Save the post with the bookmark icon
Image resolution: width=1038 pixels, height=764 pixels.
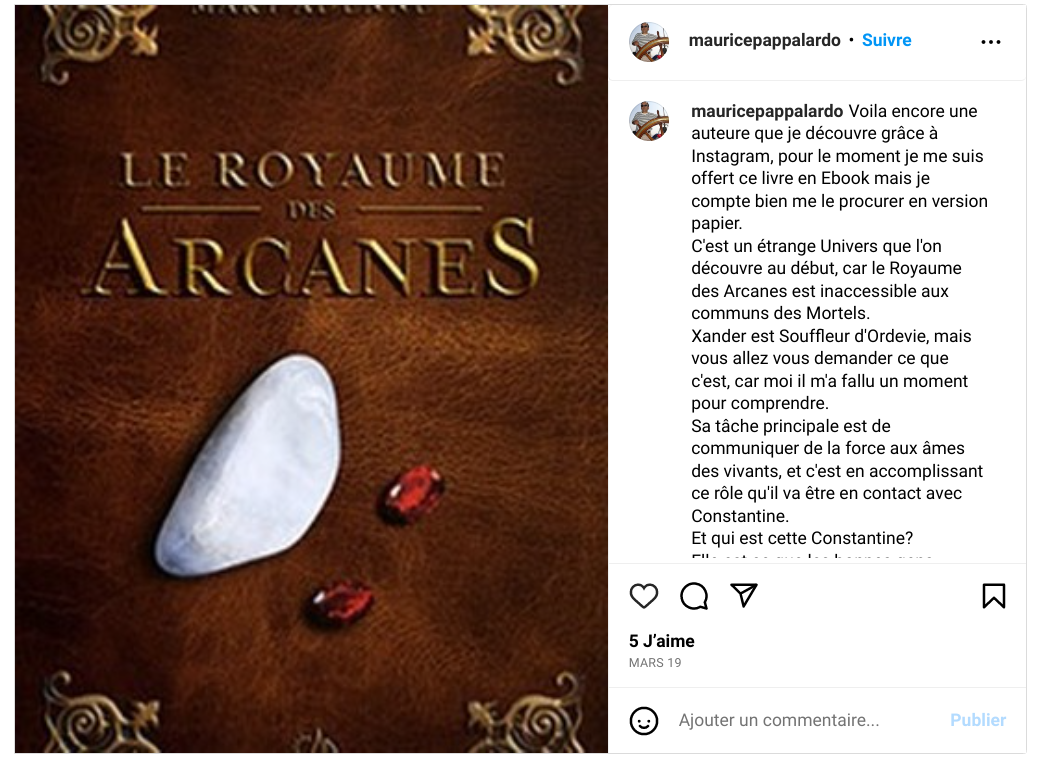994,596
